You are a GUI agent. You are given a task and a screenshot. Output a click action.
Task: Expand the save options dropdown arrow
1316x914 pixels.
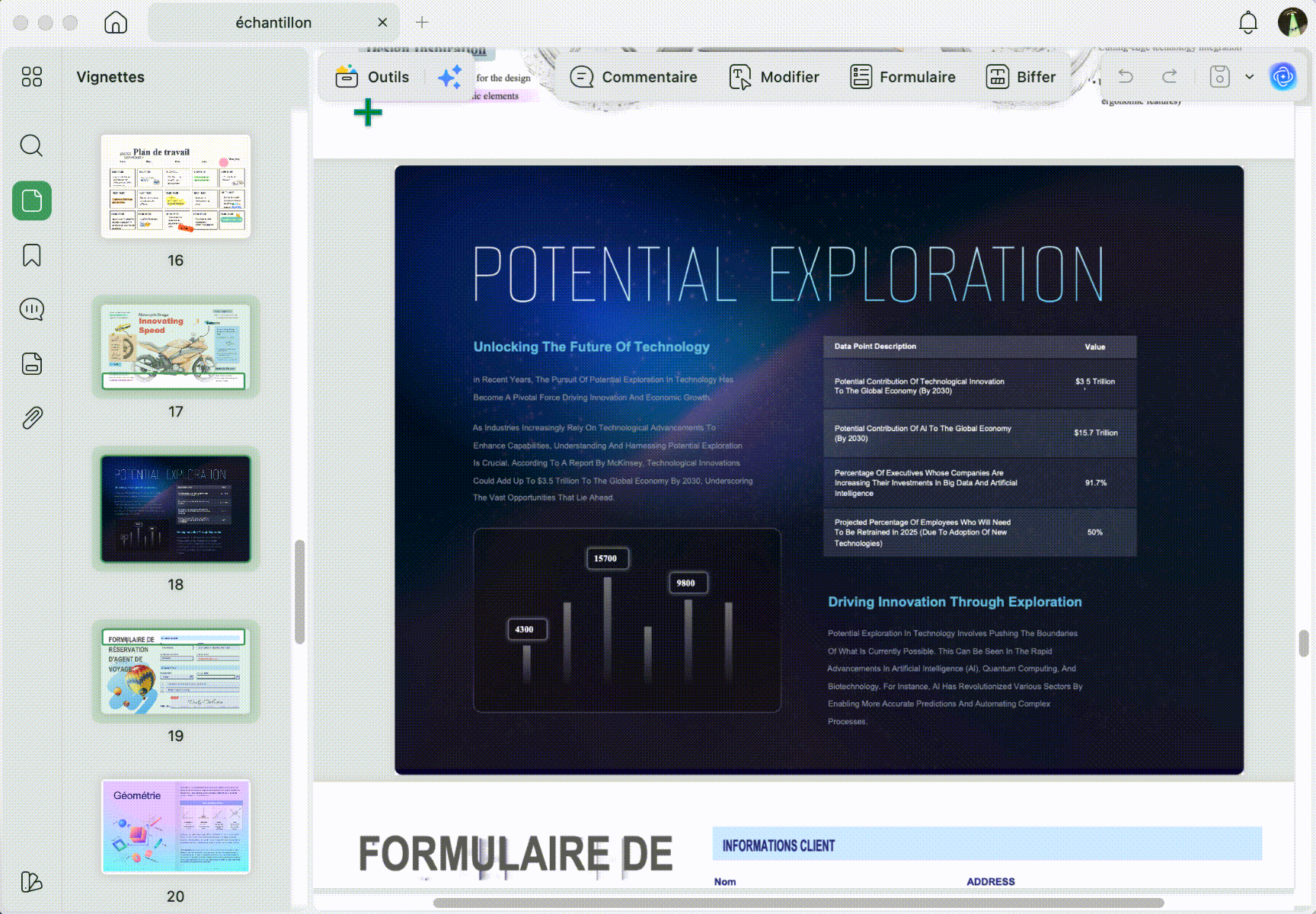tap(1250, 77)
